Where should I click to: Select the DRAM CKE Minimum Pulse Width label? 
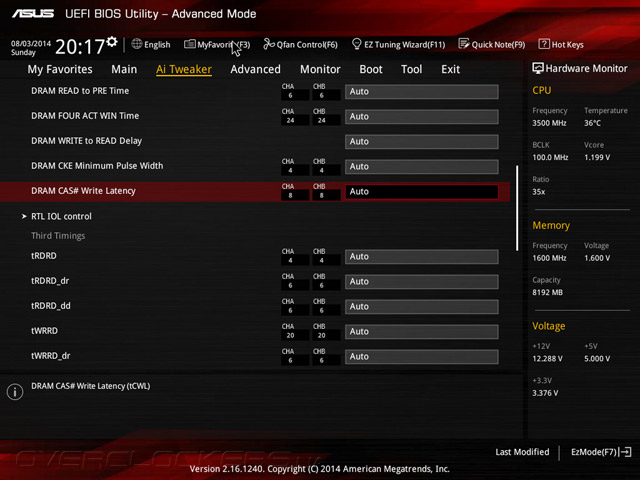coord(97,166)
